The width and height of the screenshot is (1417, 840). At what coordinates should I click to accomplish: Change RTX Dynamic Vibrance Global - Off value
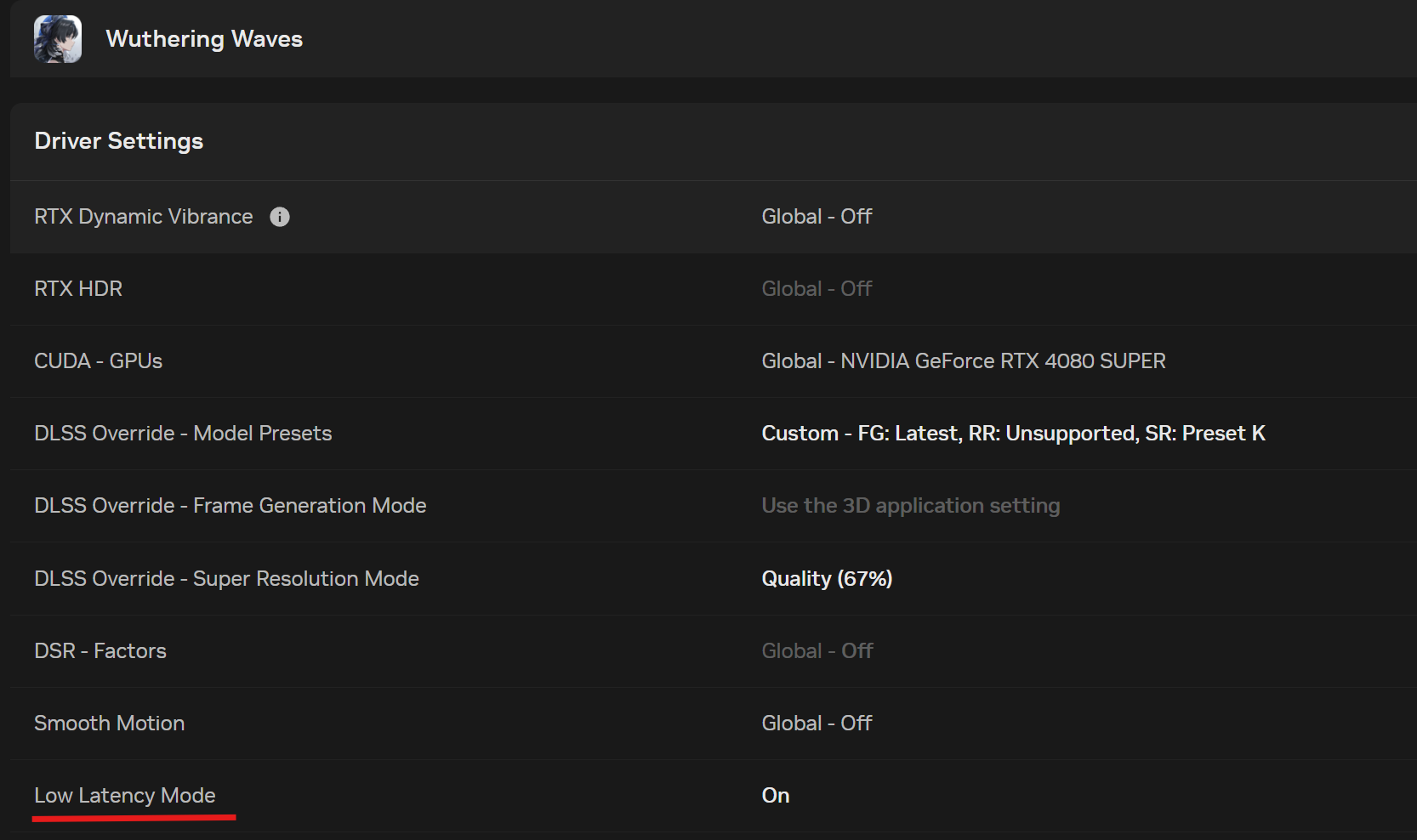(817, 217)
